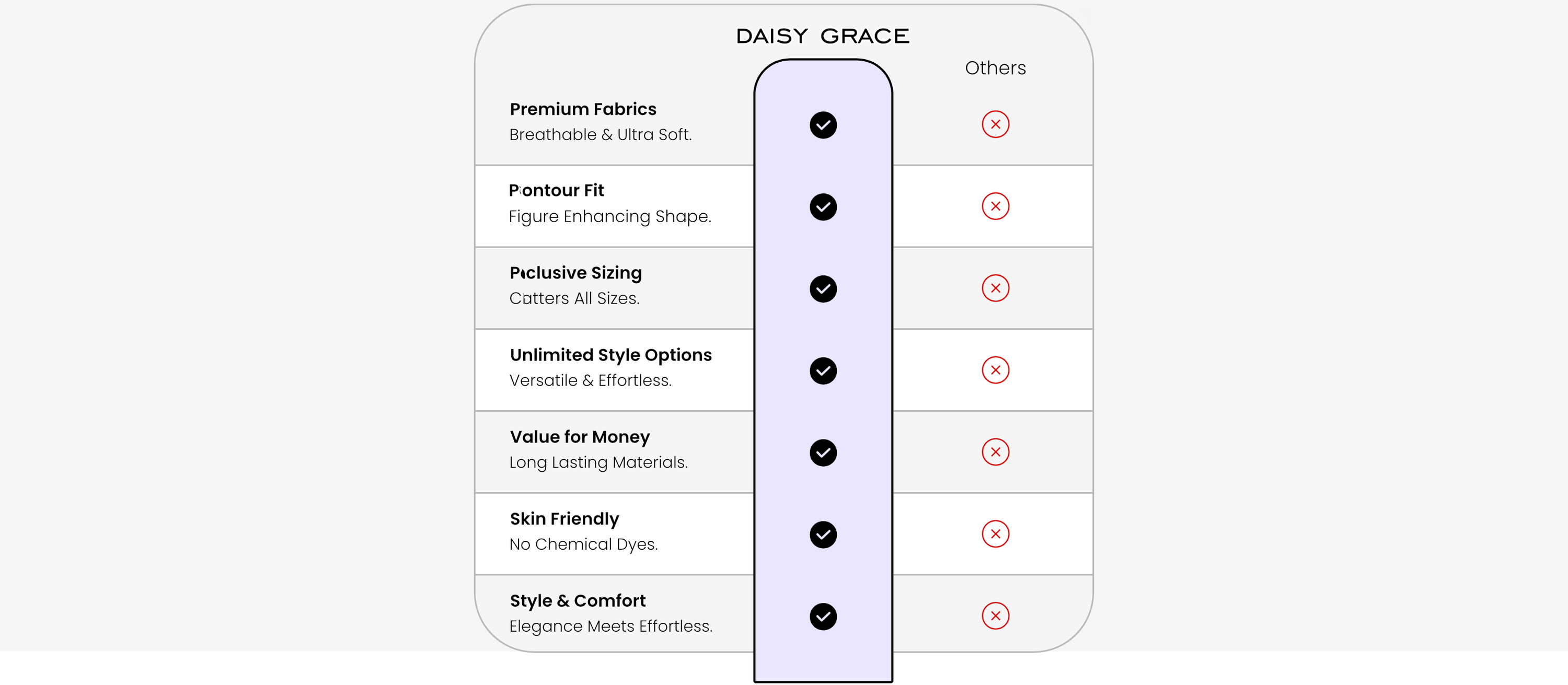1568x685 pixels.
Task: Click the "No Chemical Dyes." description text
Action: [583, 544]
